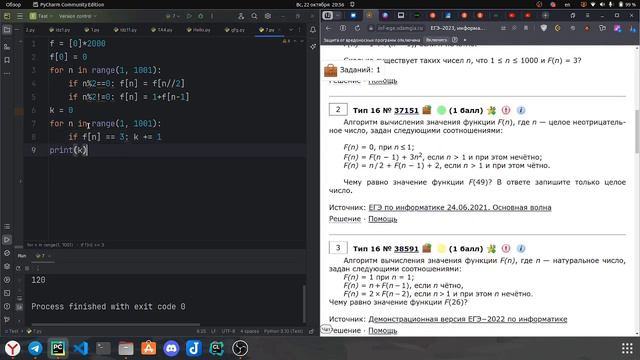Click the Run console horizontal scrollbar

(x=116, y=325)
